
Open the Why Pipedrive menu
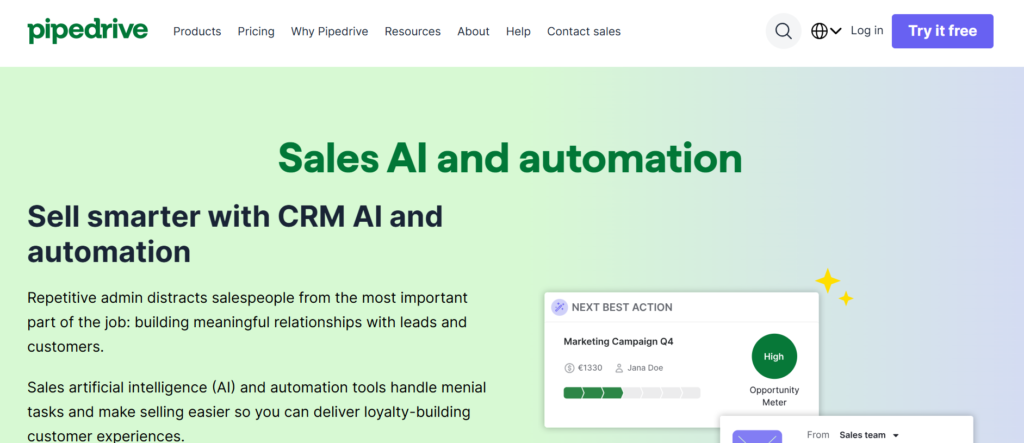click(x=329, y=31)
